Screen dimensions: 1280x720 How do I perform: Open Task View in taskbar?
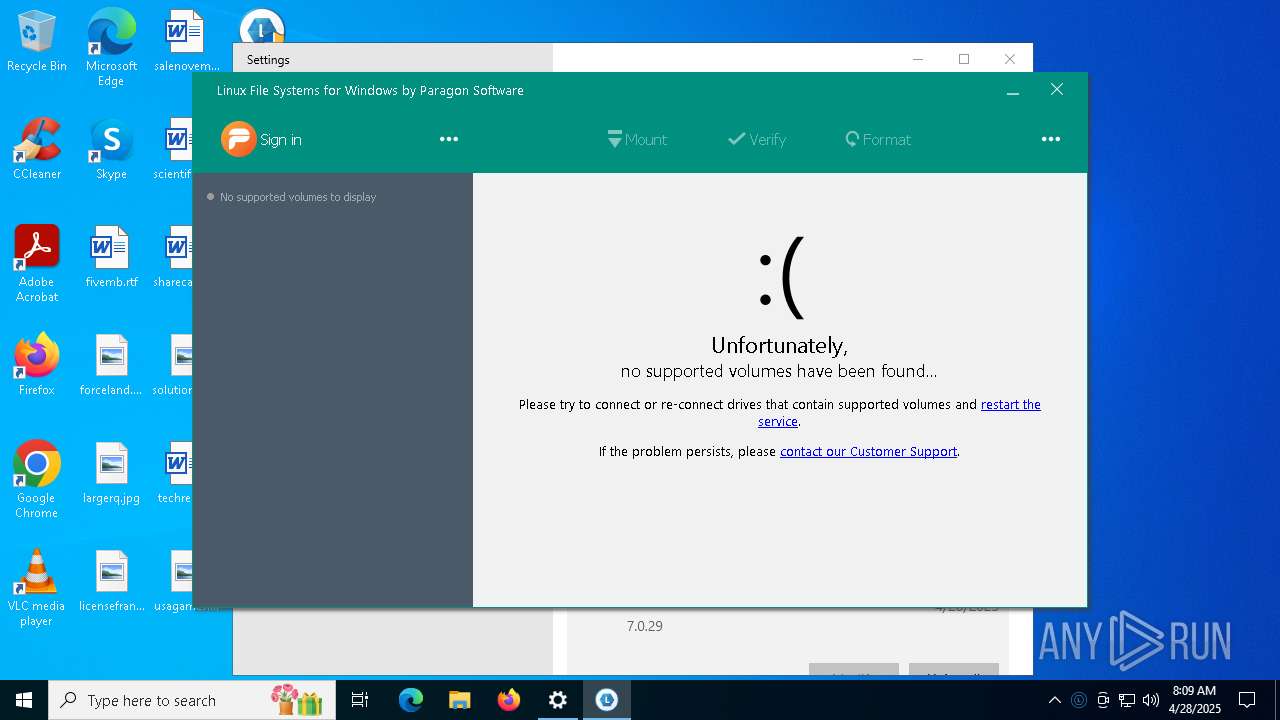tap(360, 700)
